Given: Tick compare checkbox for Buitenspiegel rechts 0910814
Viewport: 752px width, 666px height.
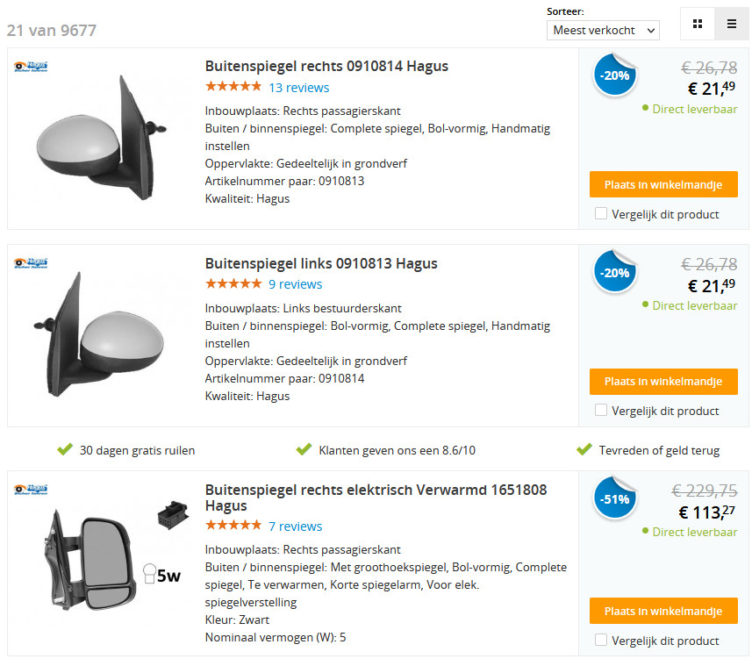Looking at the screenshot, I should click(x=601, y=213).
